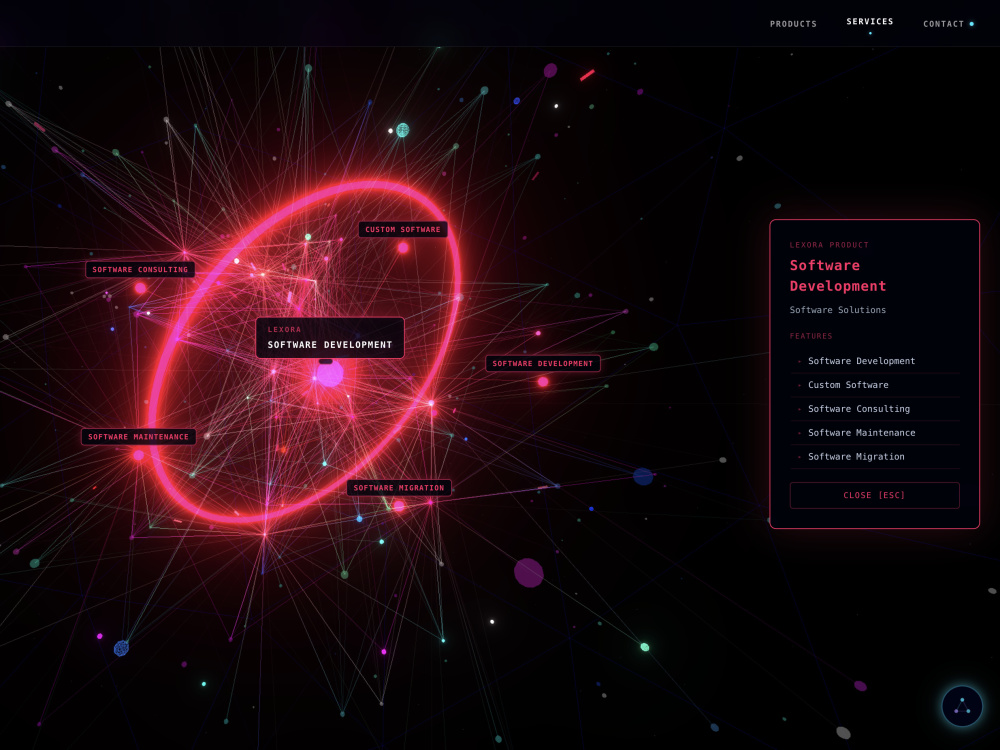
Task: Click the red dot under Software Maintenance
Action: point(138,455)
